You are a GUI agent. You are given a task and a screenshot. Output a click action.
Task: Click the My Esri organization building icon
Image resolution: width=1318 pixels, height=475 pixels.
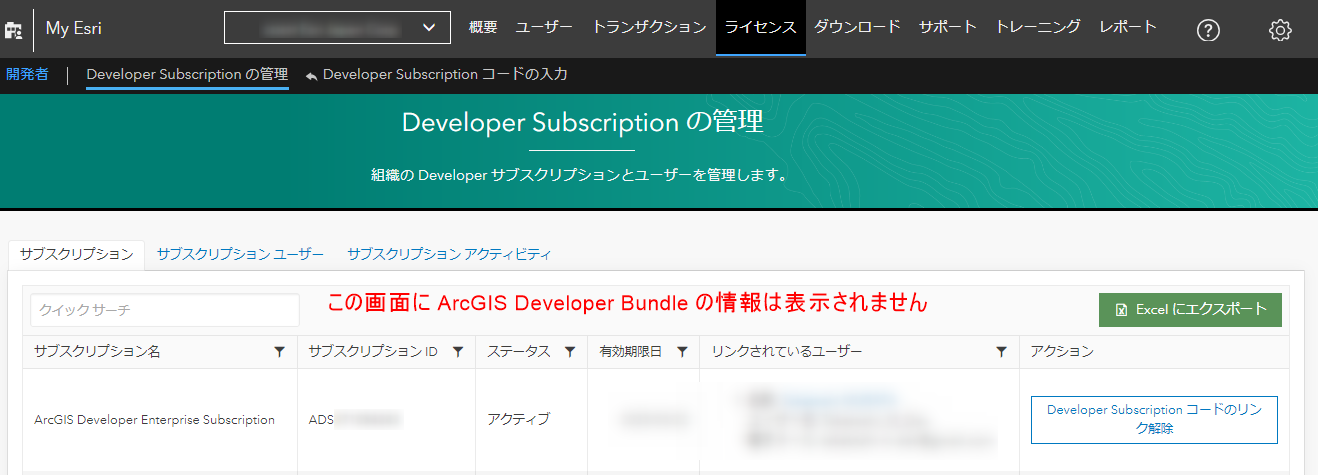pos(13,30)
